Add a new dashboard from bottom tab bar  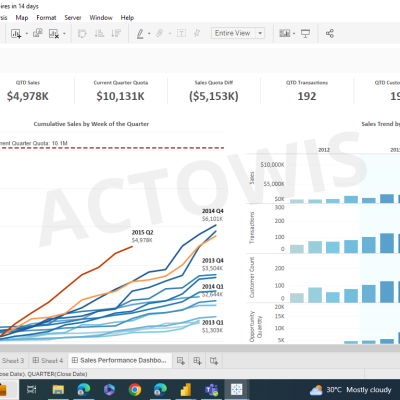tap(197, 361)
